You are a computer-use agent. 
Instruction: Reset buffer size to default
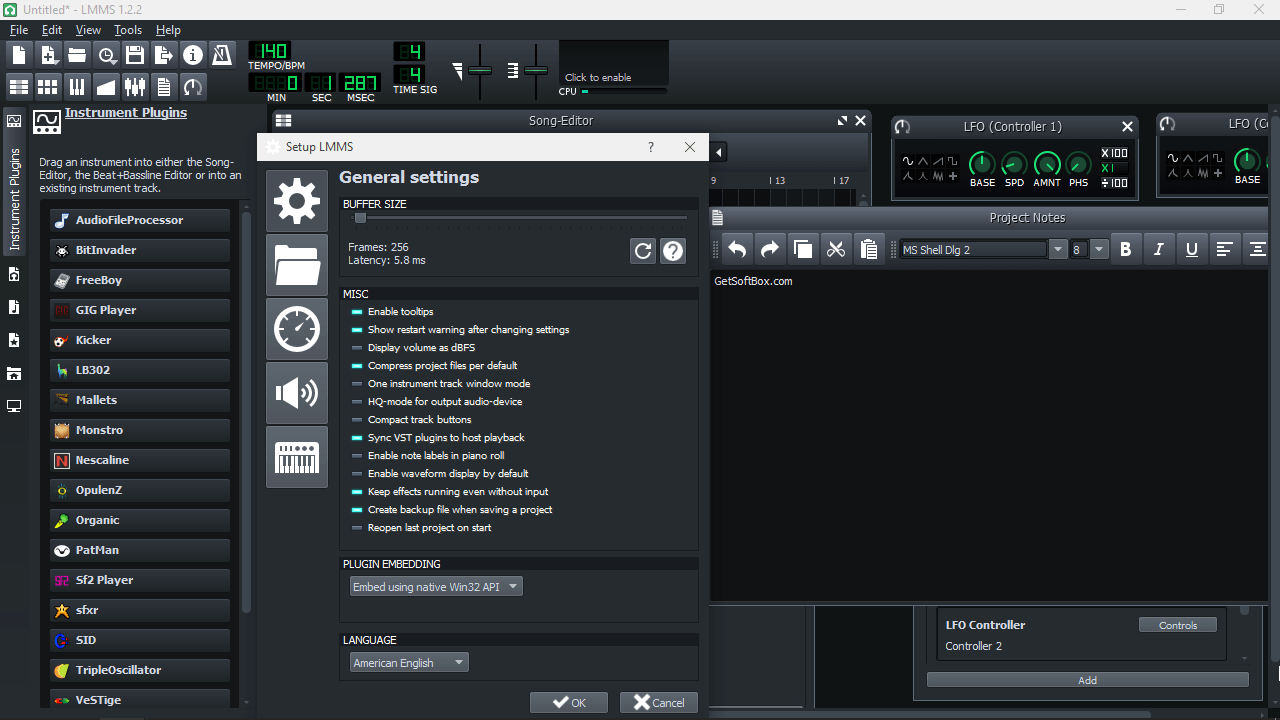pyautogui.click(x=643, y=251)
